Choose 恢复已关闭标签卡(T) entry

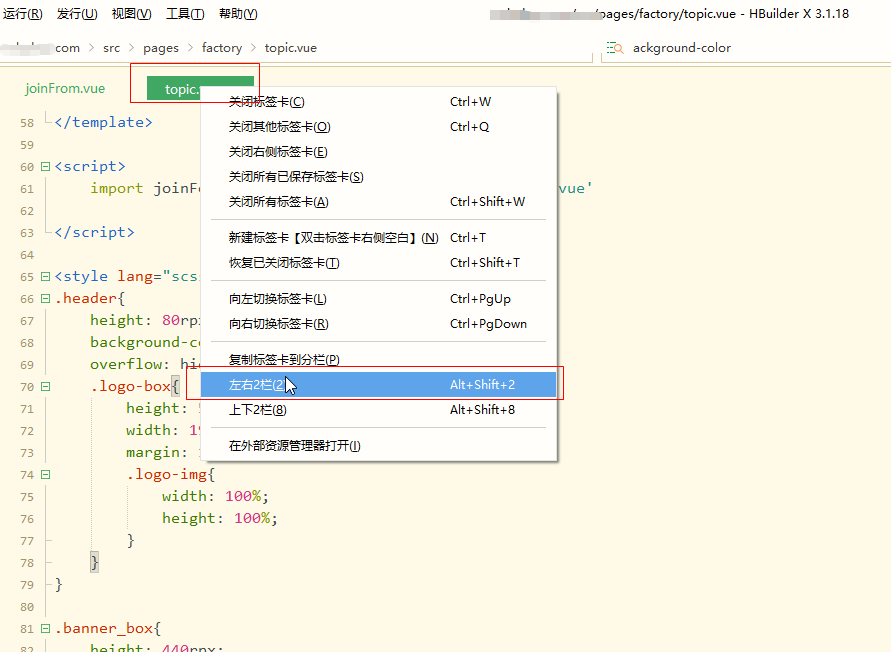point(378,263)
